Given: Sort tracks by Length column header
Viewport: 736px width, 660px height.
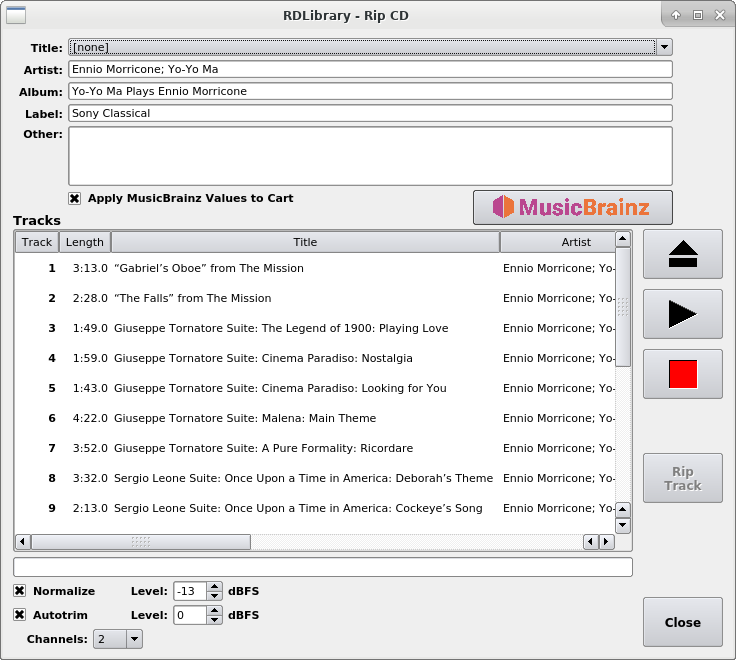Looking at the screenshot, I should (x=85, y=242).
